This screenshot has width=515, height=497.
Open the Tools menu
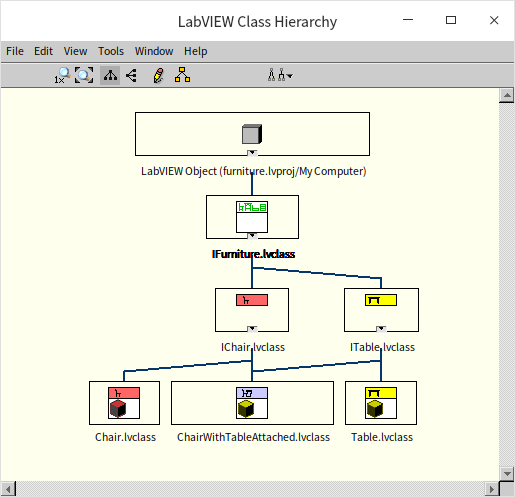111,51
